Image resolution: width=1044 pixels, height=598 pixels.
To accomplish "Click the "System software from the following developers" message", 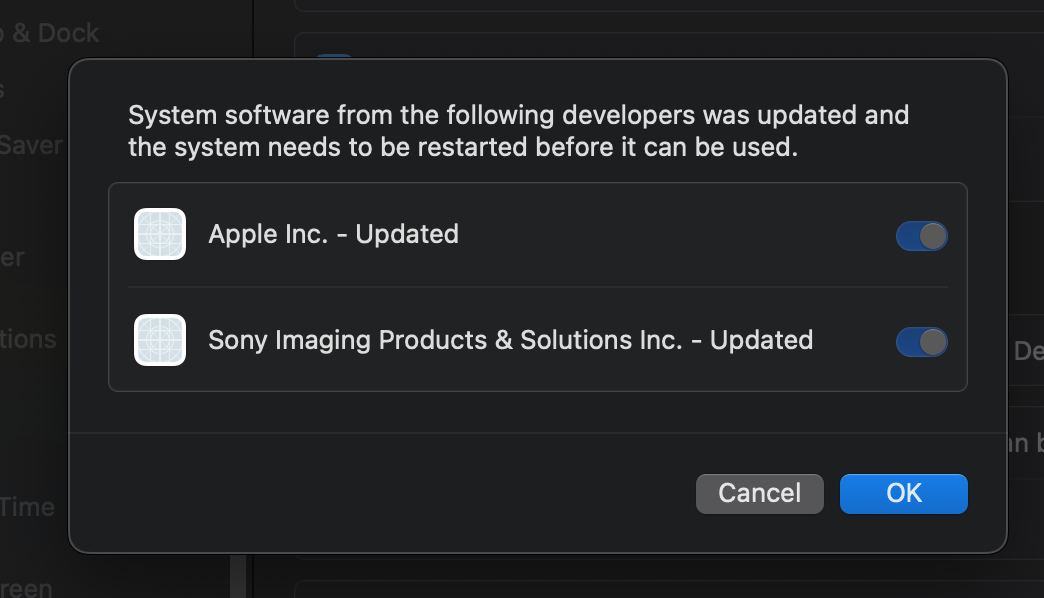I will (x=518, y=131).
